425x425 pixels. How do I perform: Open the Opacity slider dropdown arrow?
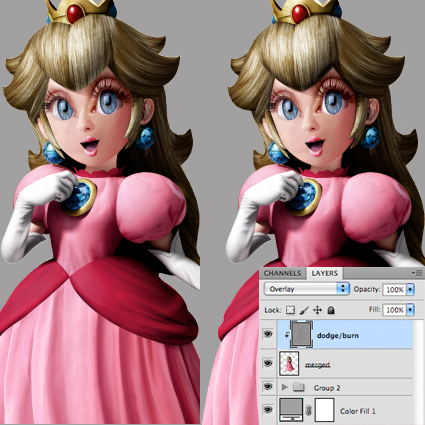[x=410, y=289]
